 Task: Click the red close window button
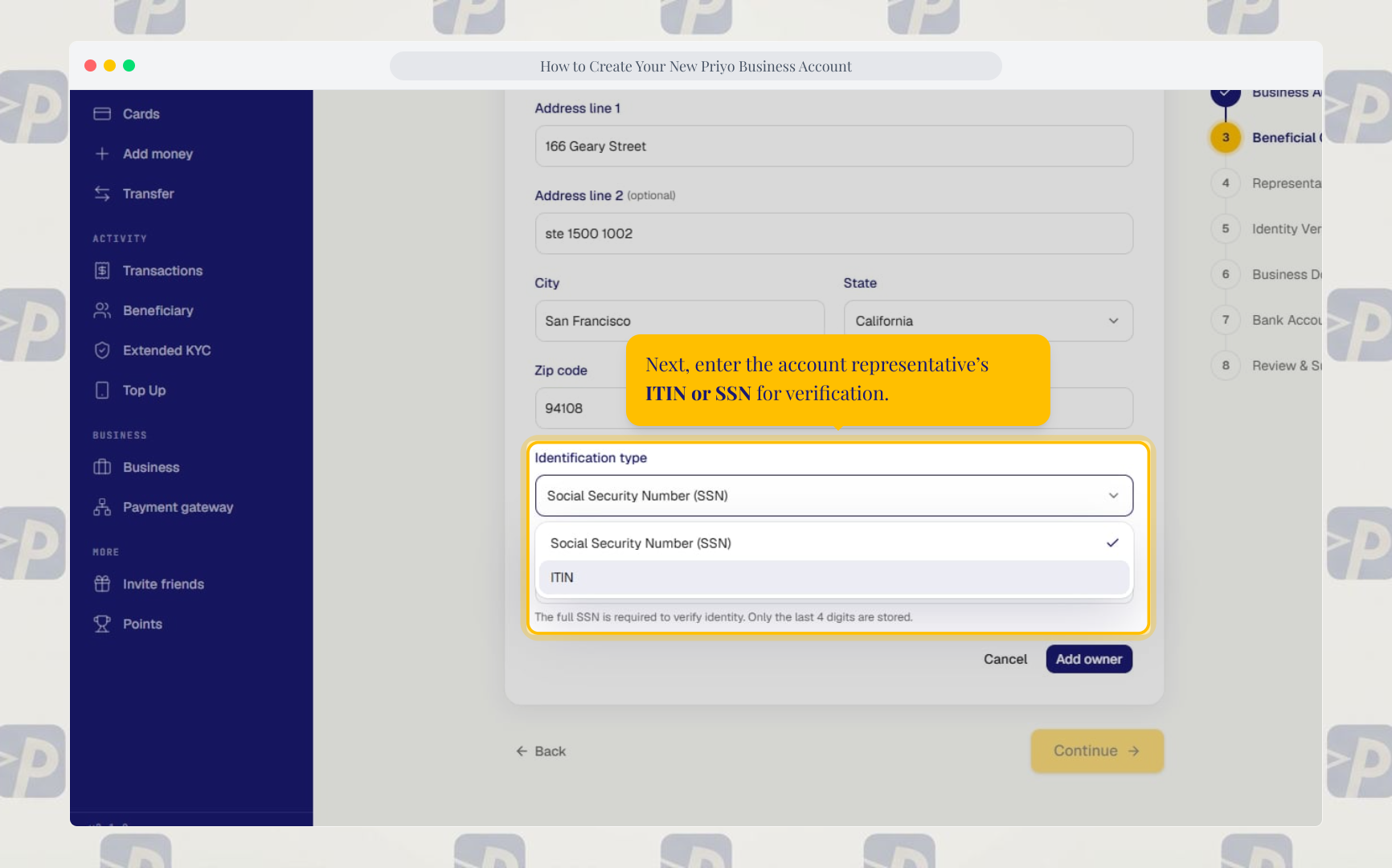pos(91,66)
